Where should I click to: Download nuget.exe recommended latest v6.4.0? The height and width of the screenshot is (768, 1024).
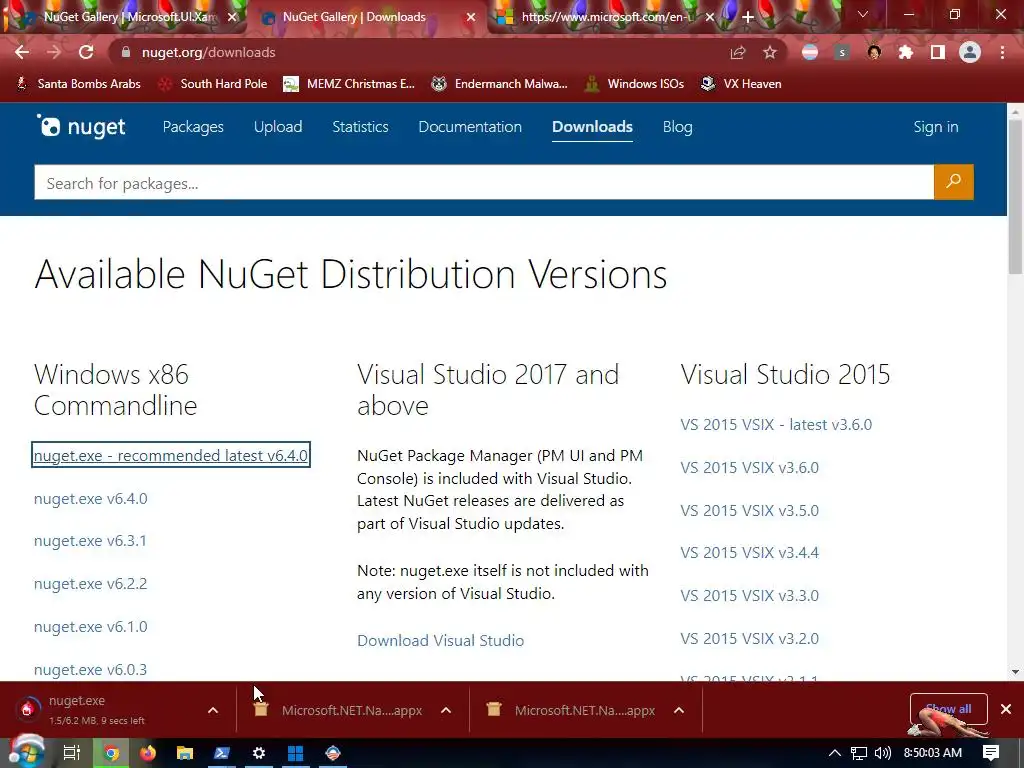coord(170,455)
